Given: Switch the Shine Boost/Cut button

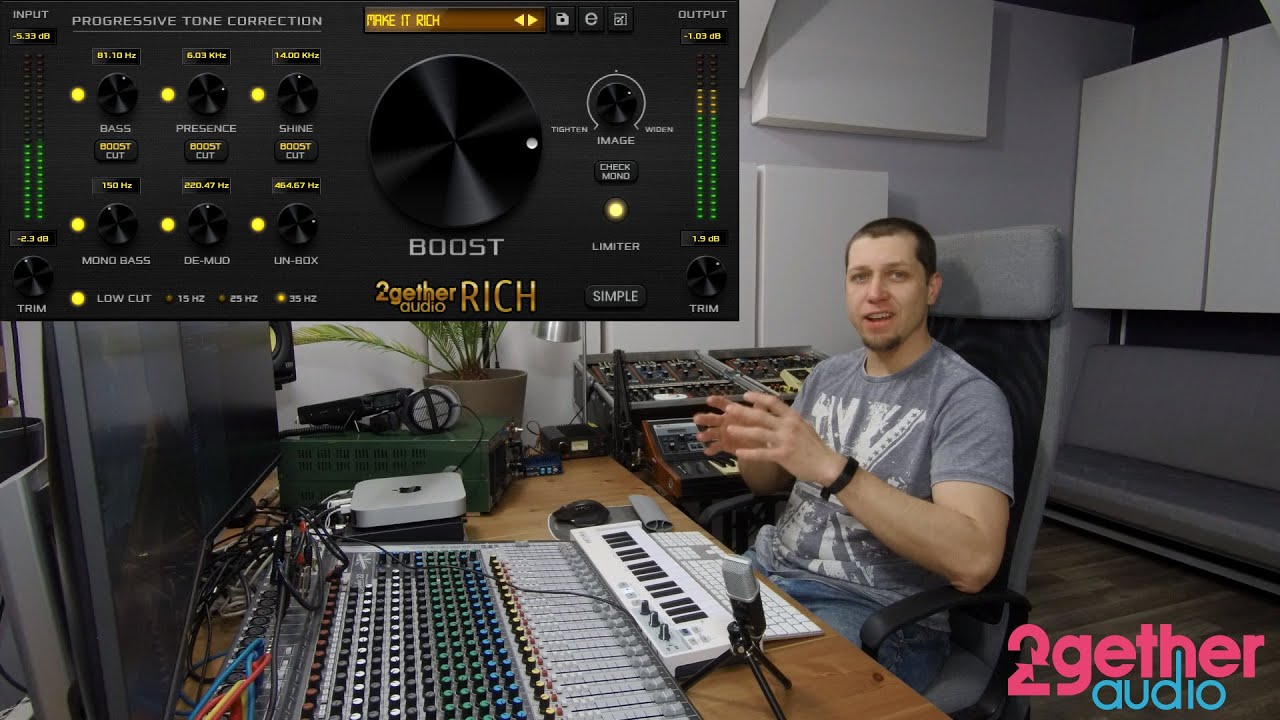Looking at the screenshot, I should [296, 151].
